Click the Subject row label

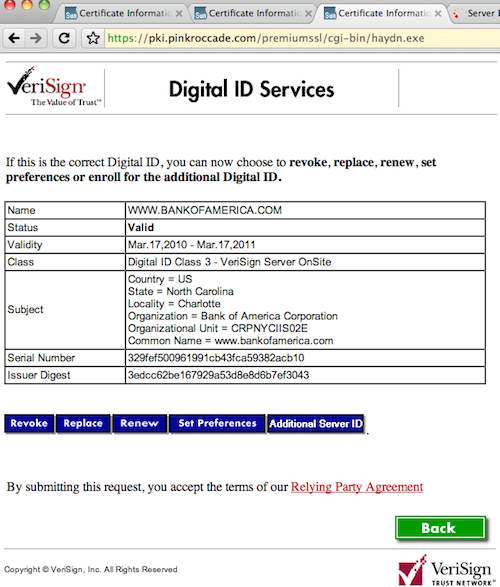25,310
